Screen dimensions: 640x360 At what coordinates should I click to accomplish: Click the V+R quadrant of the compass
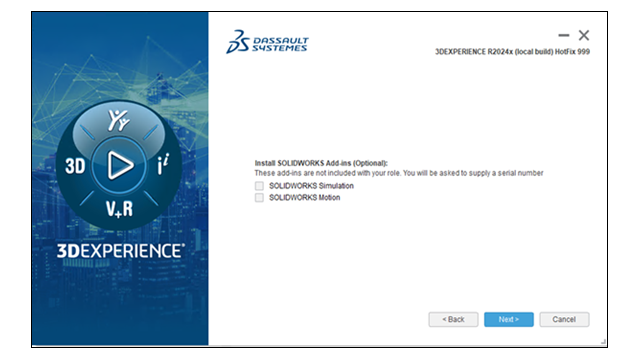click(x=119, y=209)
